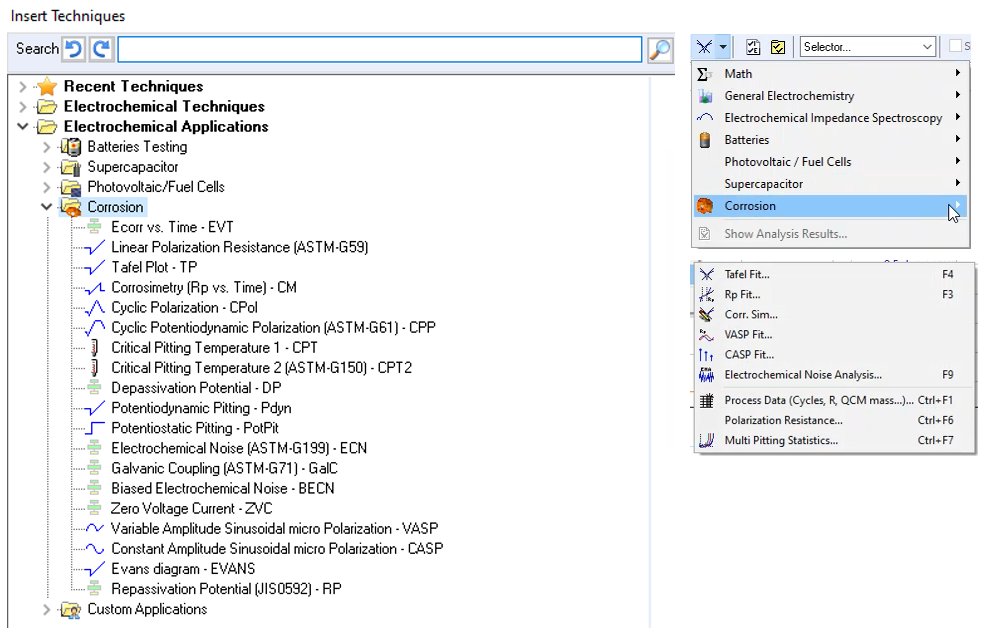The height and width of the screenshot is (636, 988).
Task: Select Tafel Plot - TP technique
Action: 154,267
